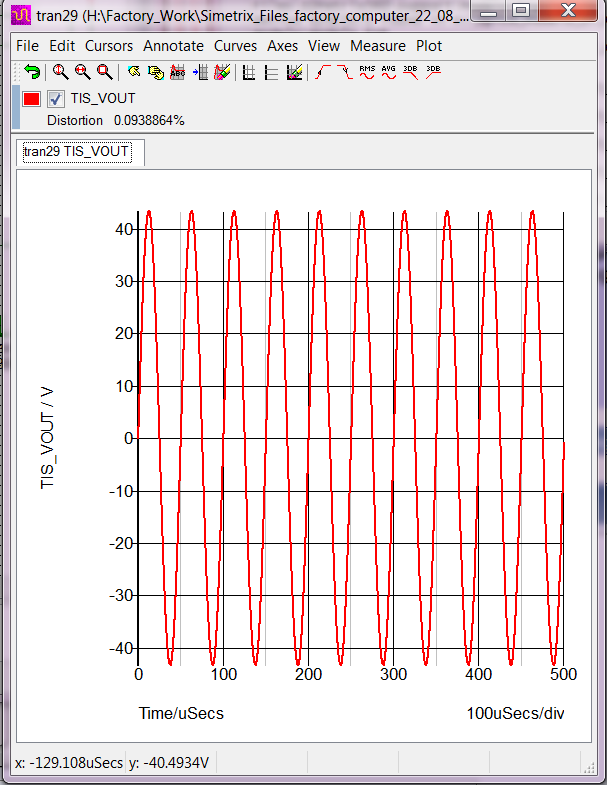Screen dimensions: 607x785
Task: Click the ABC text annotation icon
Action: (178, 73)
